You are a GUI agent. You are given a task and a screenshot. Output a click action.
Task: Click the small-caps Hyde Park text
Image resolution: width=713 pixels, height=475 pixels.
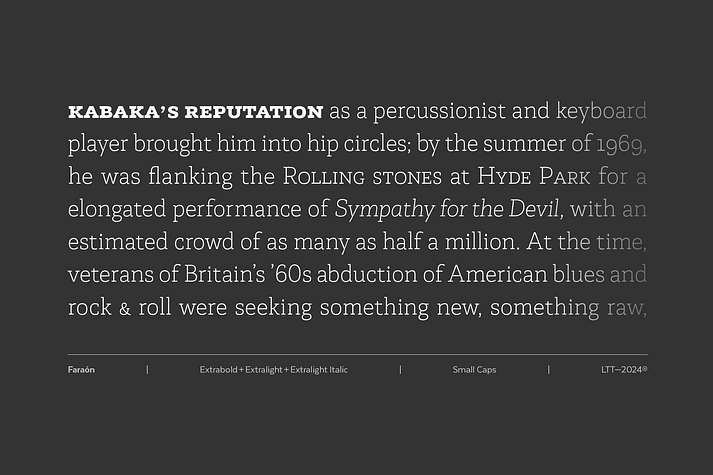coord(533,176)
